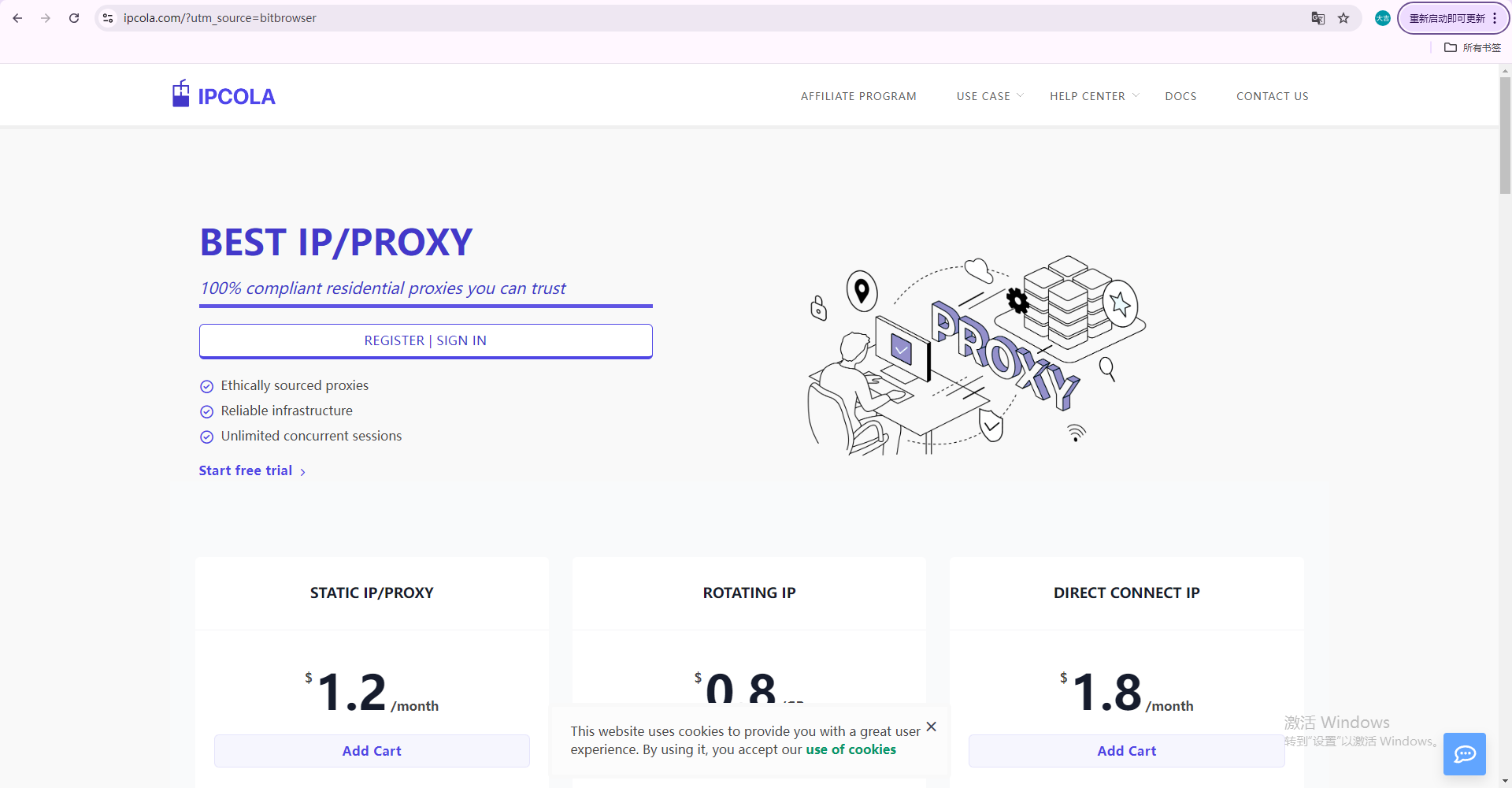The image size is (1512, 788).
Task: Go to the Docs page
Action: click(x=1180, y=96)
